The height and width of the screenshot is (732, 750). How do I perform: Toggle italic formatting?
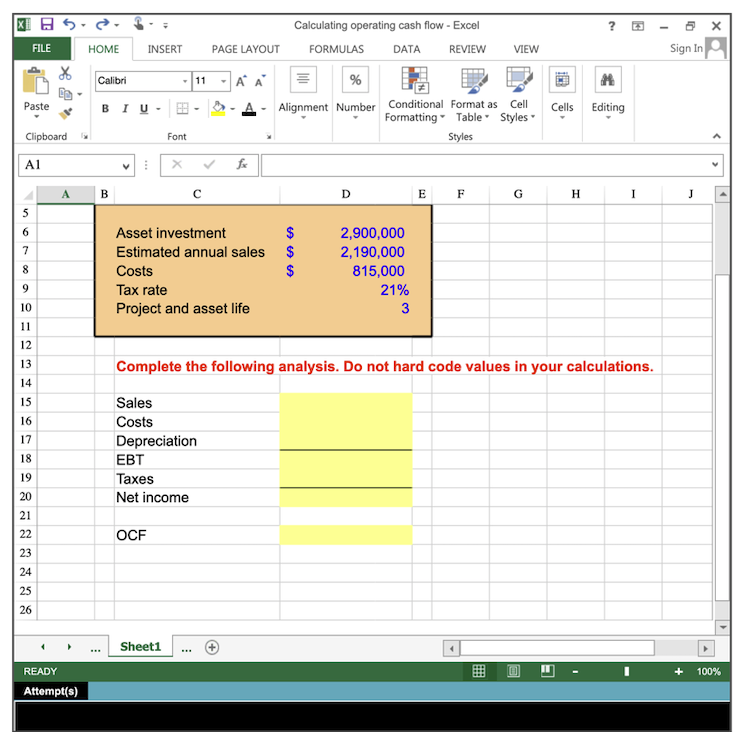[125, 109]
